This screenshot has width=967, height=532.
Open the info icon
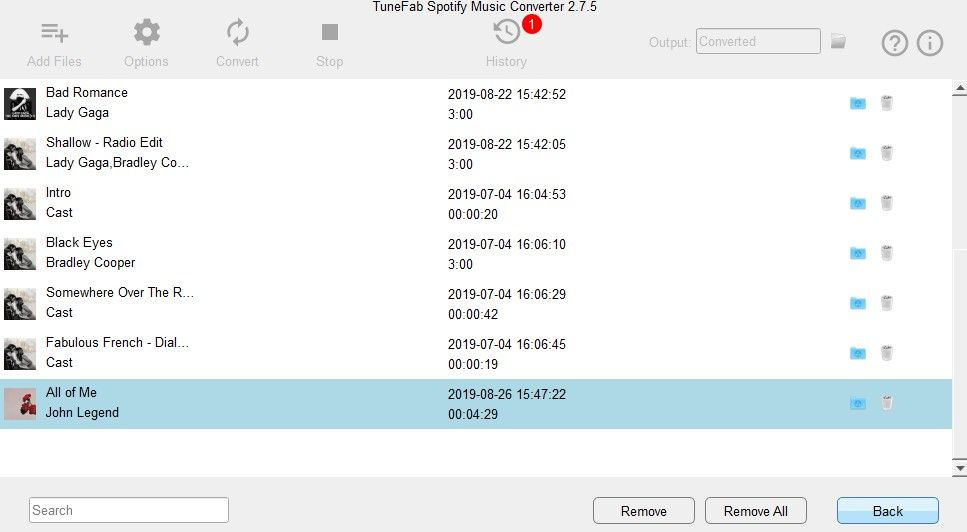(x=929, y=43)
